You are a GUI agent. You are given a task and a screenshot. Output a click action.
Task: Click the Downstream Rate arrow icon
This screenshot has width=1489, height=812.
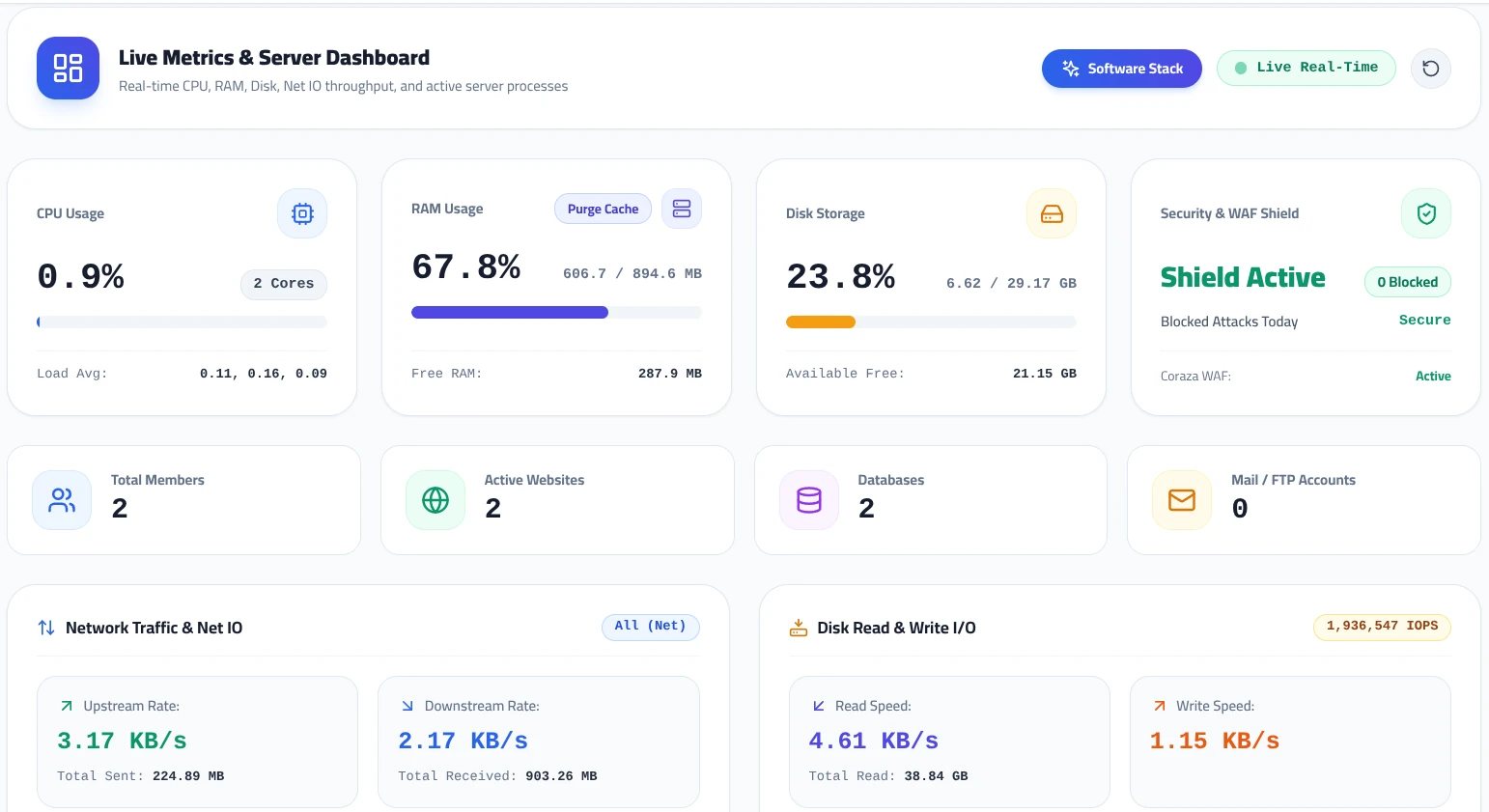pyautogui.click(x=407, y=706)
